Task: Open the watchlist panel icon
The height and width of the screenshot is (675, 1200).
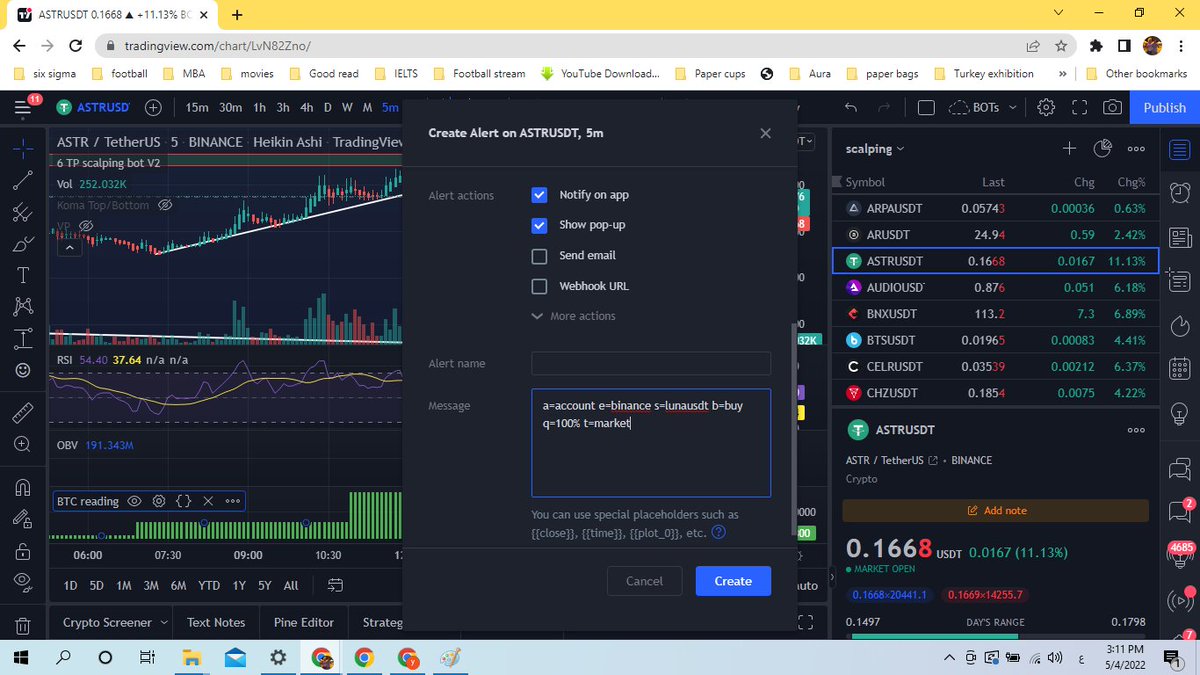Action: coord(1180,150)
